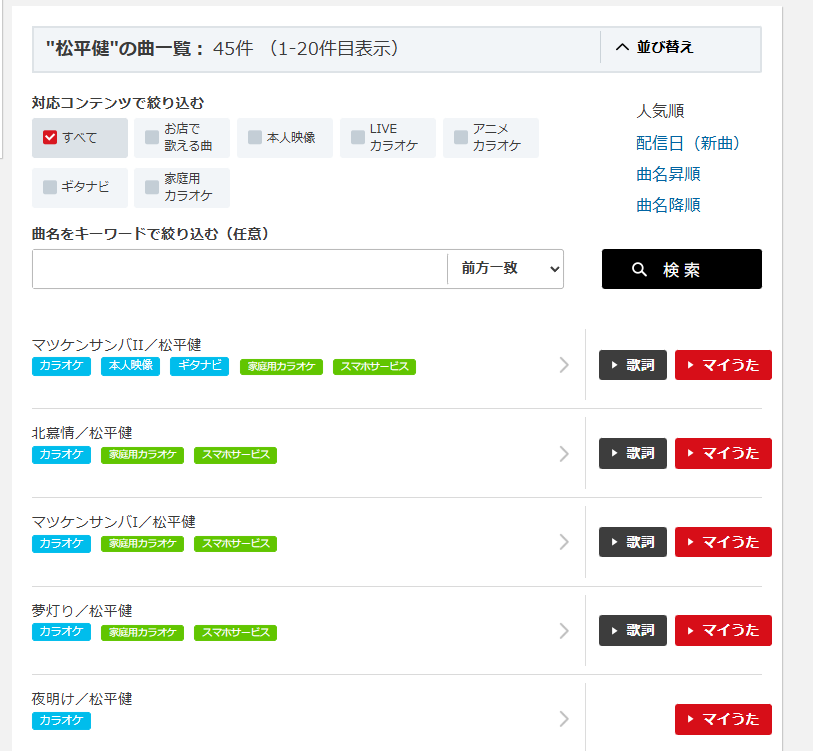
Task: Open 歌詞 for マツケンサンバII
Action: tap(632, 365)
